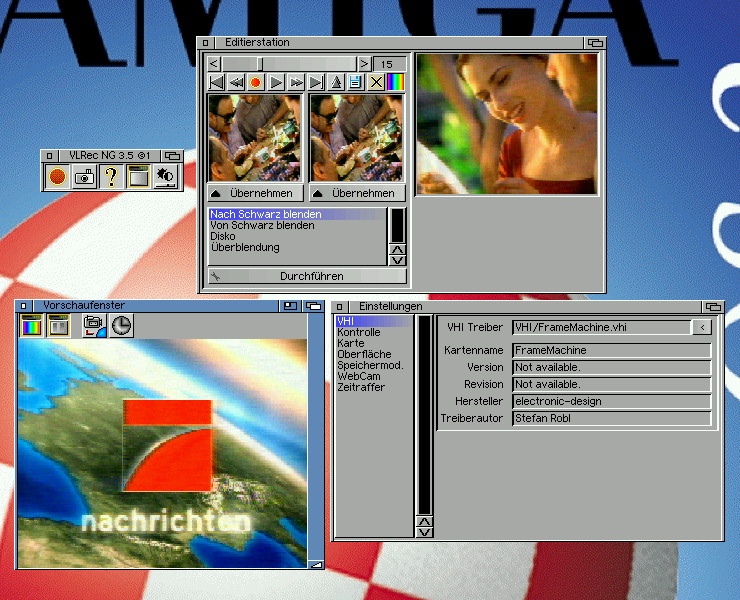740x600 pixels.
Task: Select 'Nach Schwarz blenden' effect
Action: coord(297,214)
